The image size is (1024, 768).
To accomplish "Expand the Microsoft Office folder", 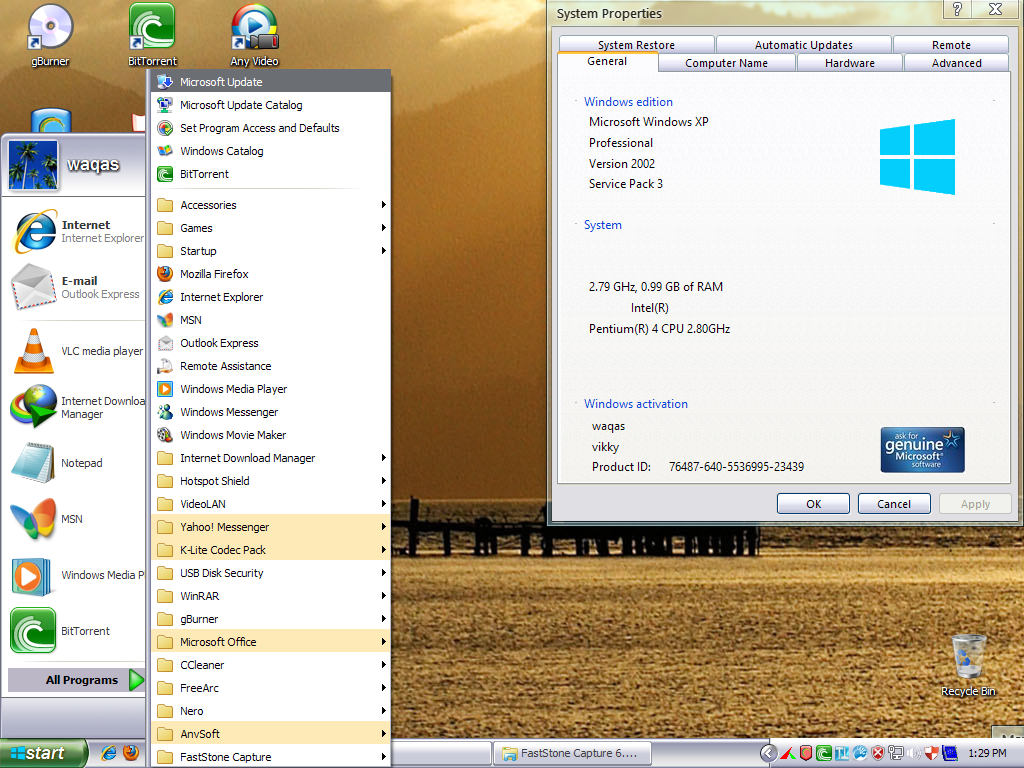I will (271, 642).
